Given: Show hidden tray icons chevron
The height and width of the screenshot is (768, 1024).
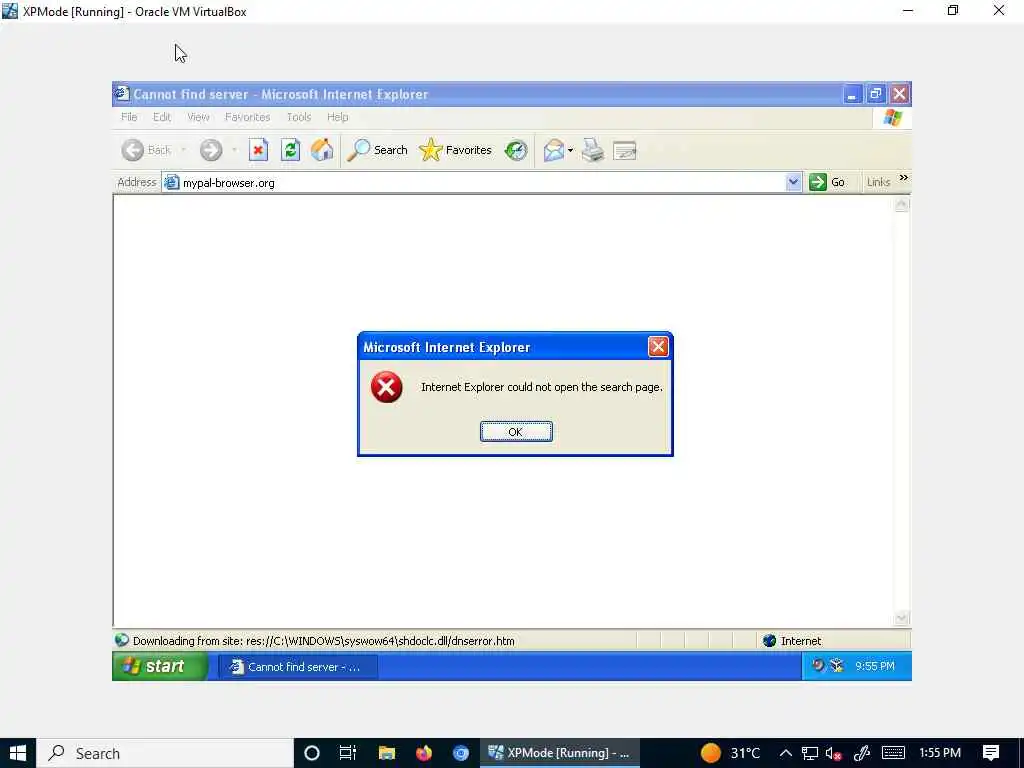Looking at the screenshot, I should click(x=786, y=753).
